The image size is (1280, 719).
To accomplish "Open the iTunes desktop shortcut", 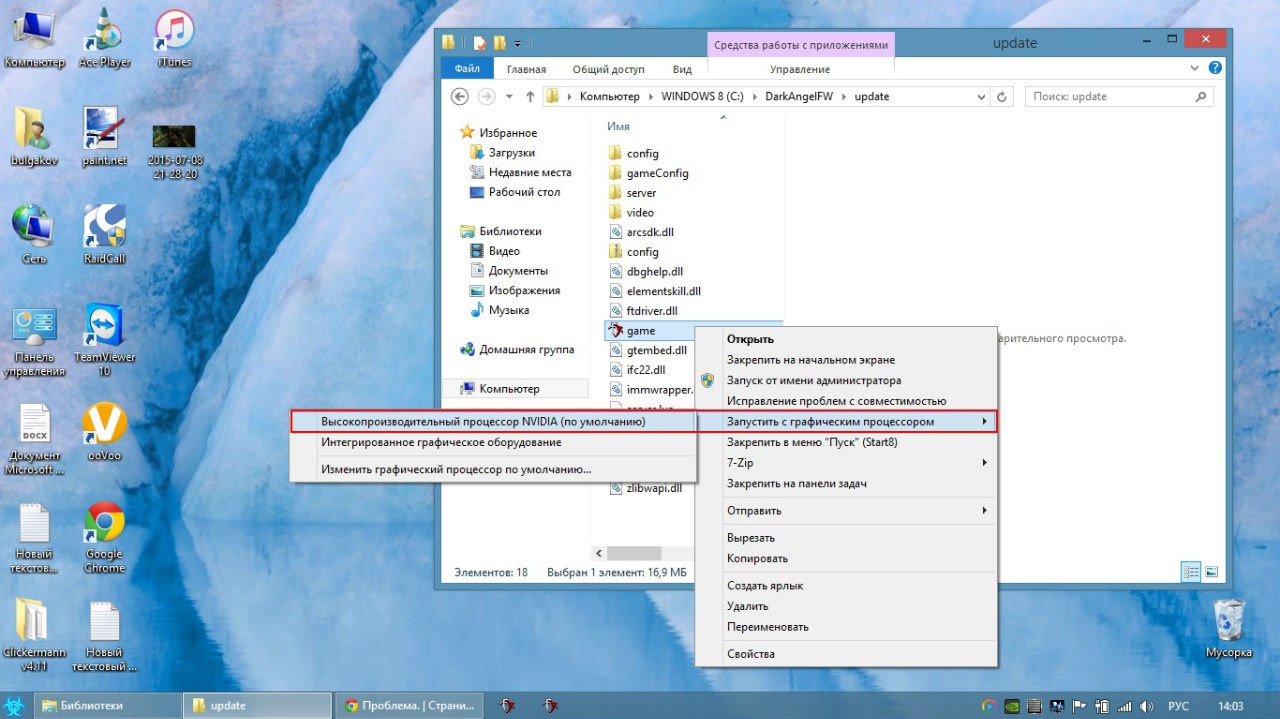I will [174, 38].
